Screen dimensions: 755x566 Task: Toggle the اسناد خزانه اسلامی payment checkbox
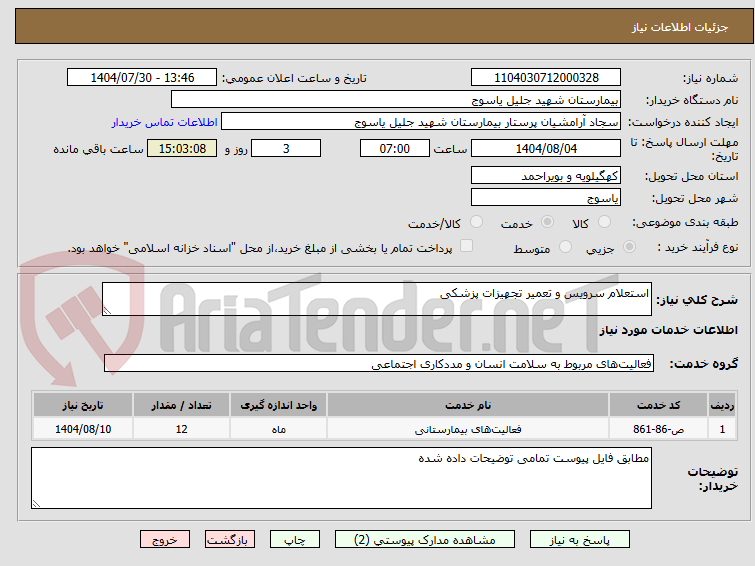[466, 246]
